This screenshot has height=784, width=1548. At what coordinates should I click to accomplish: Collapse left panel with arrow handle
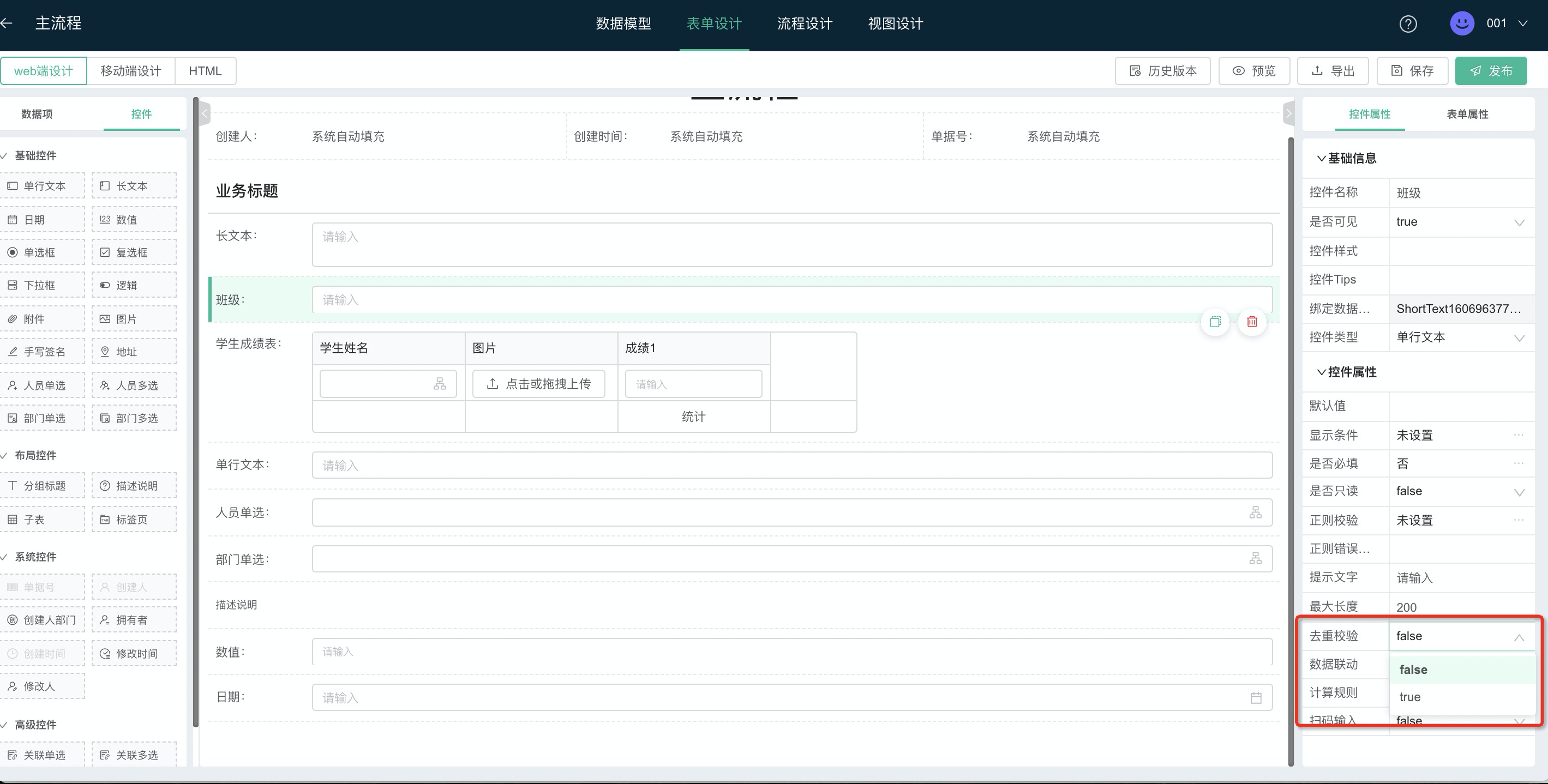(205, 113)
